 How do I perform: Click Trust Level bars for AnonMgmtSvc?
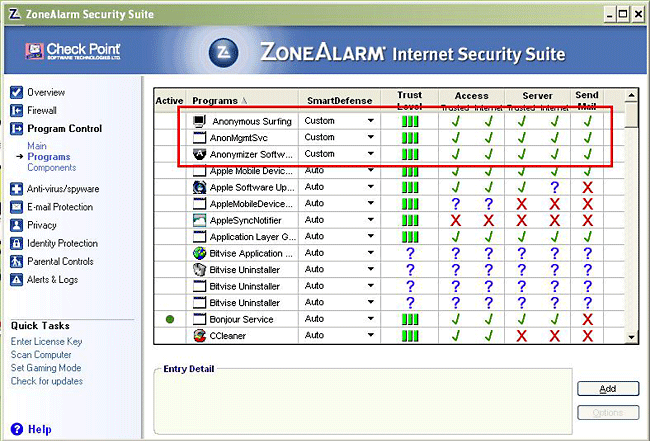[409, 138]
